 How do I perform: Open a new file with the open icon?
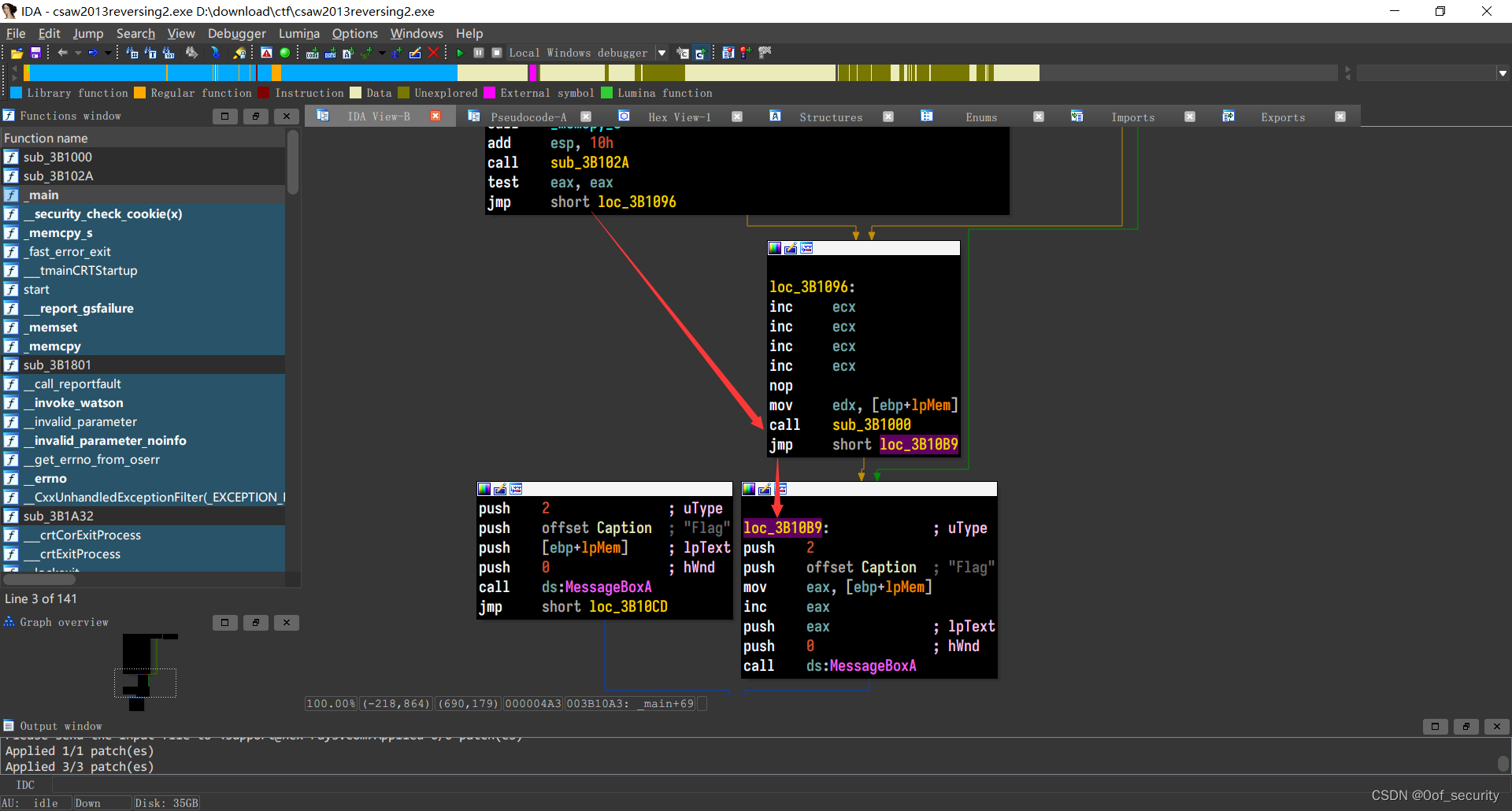point(16,53)
